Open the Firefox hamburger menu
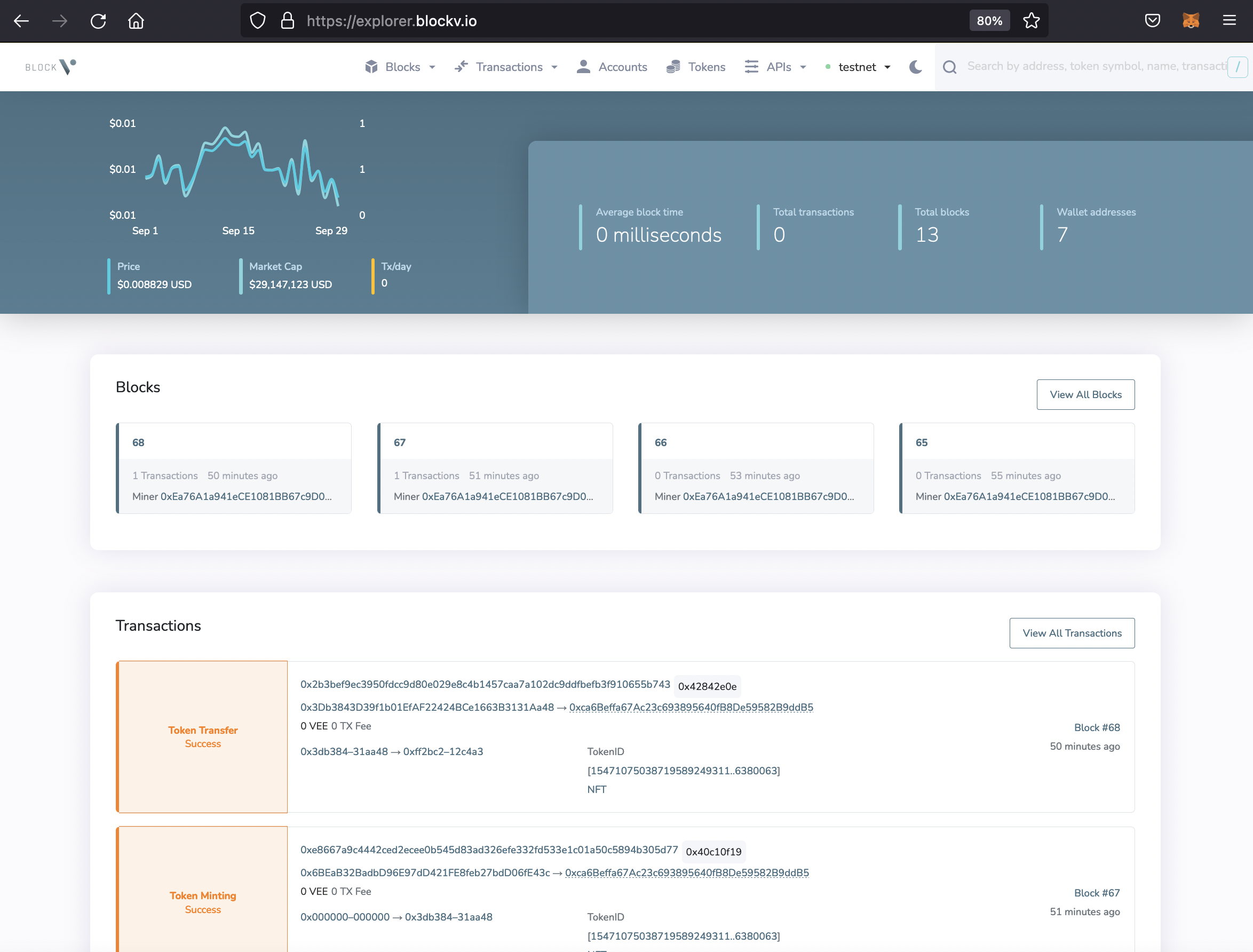This screenshot has width=1253, height=952. click(x=1228, y=20)
